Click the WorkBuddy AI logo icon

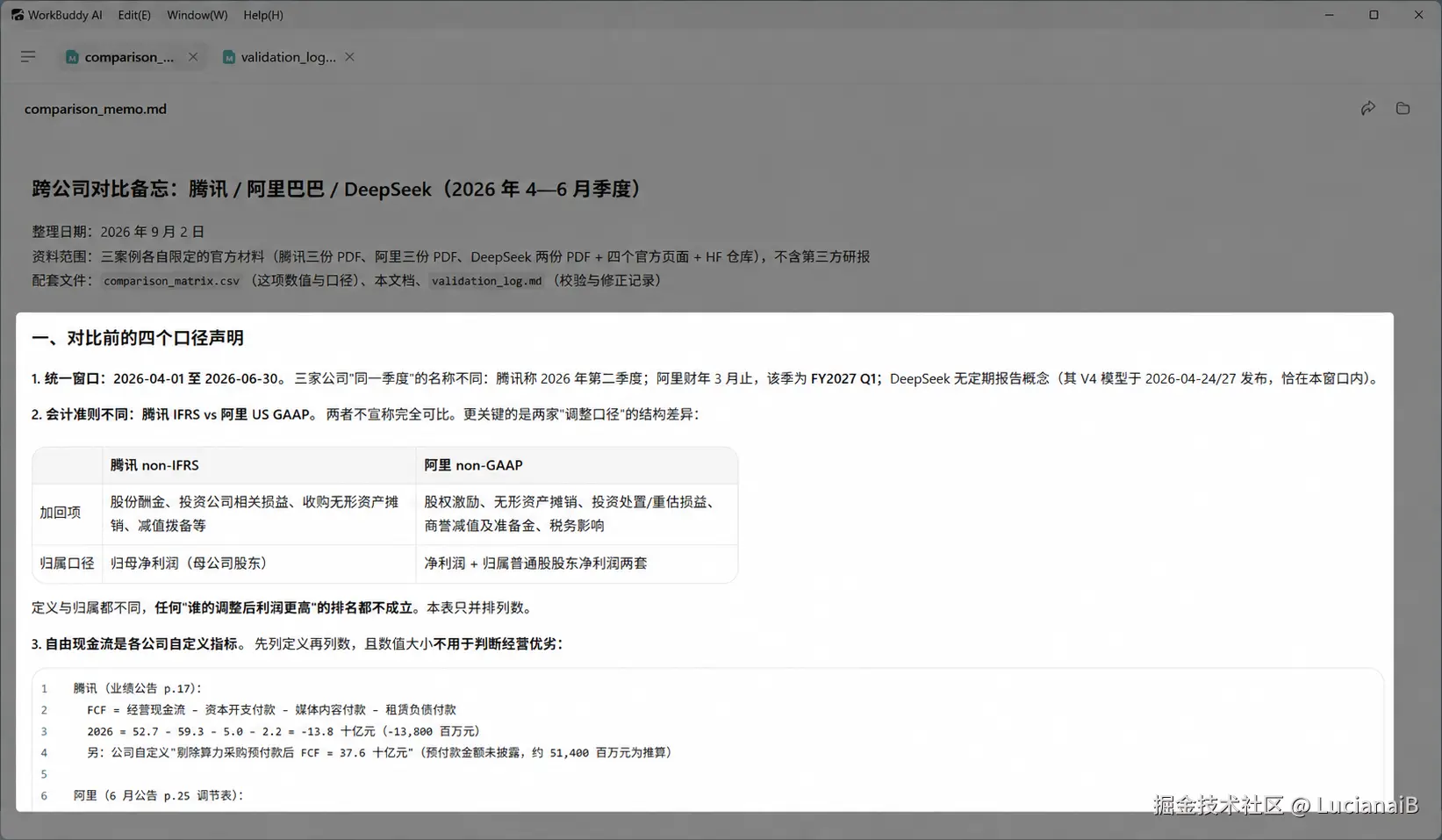17,15
